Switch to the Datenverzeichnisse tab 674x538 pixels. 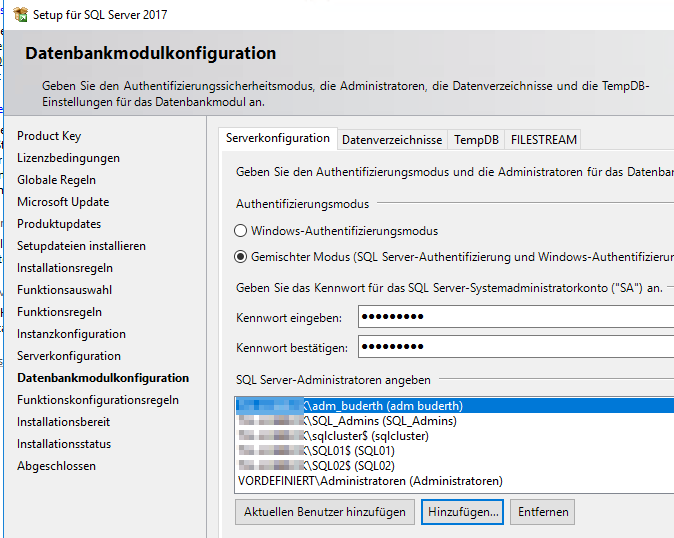click(392, 140)
